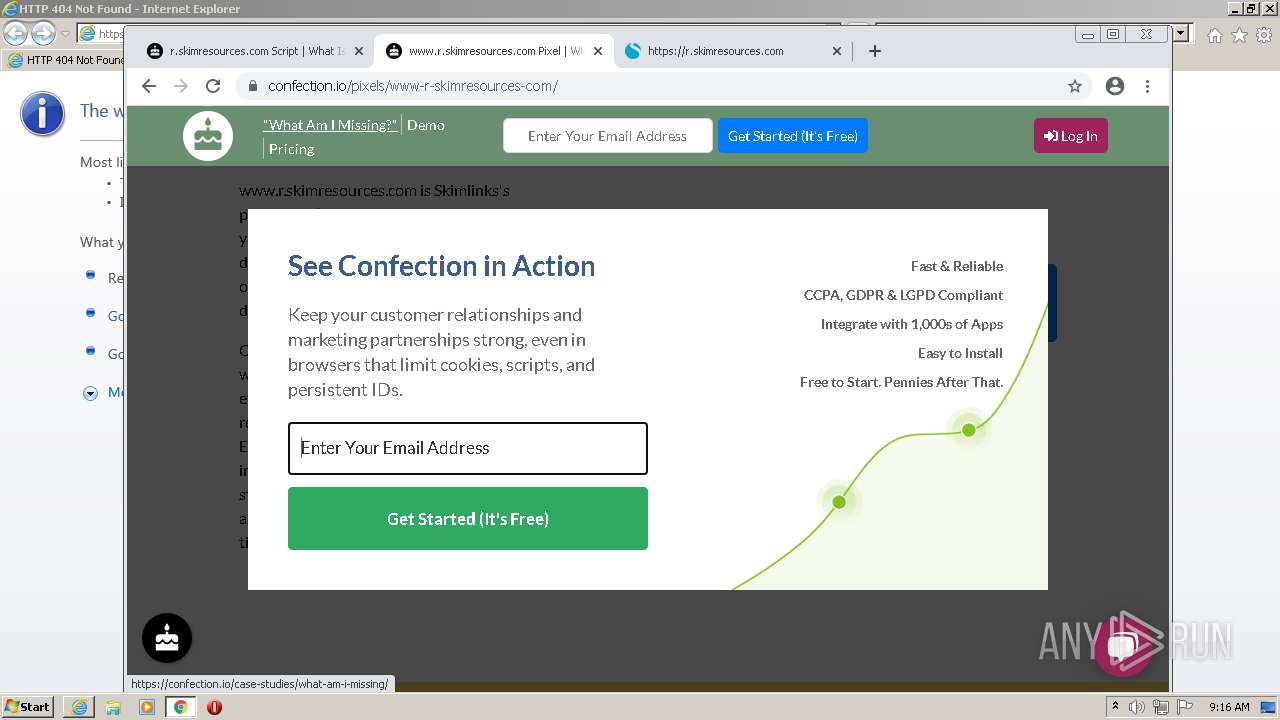
Task: Click the 9:16 AM clock
Action: pyautogui.click(x=1229, y=707)
